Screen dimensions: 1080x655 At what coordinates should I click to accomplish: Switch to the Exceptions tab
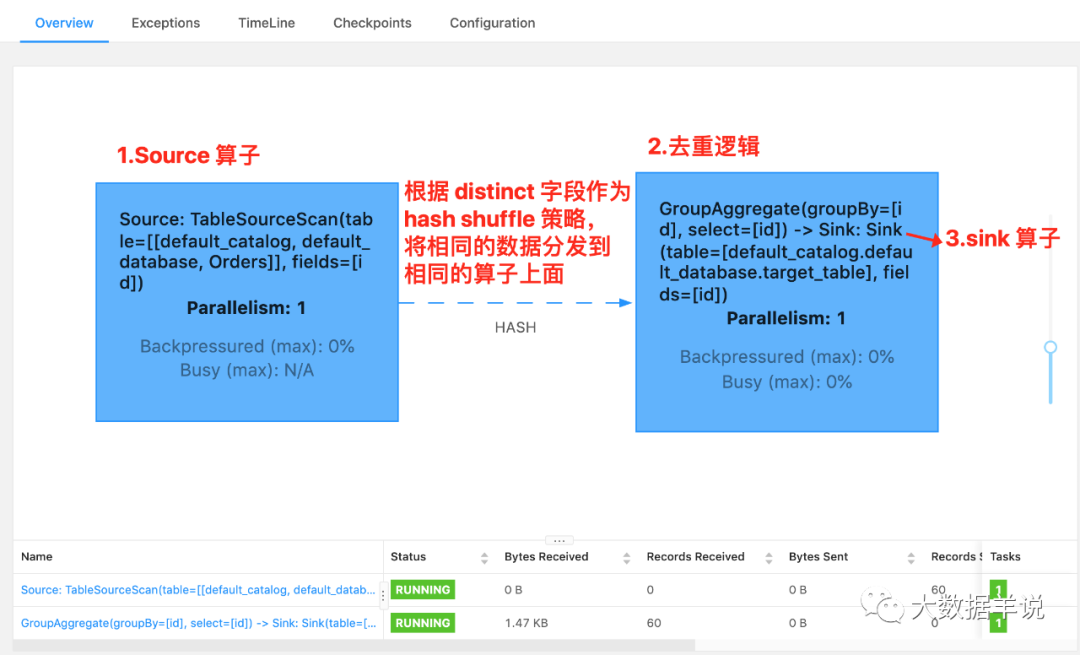click(x=165, y=22)
